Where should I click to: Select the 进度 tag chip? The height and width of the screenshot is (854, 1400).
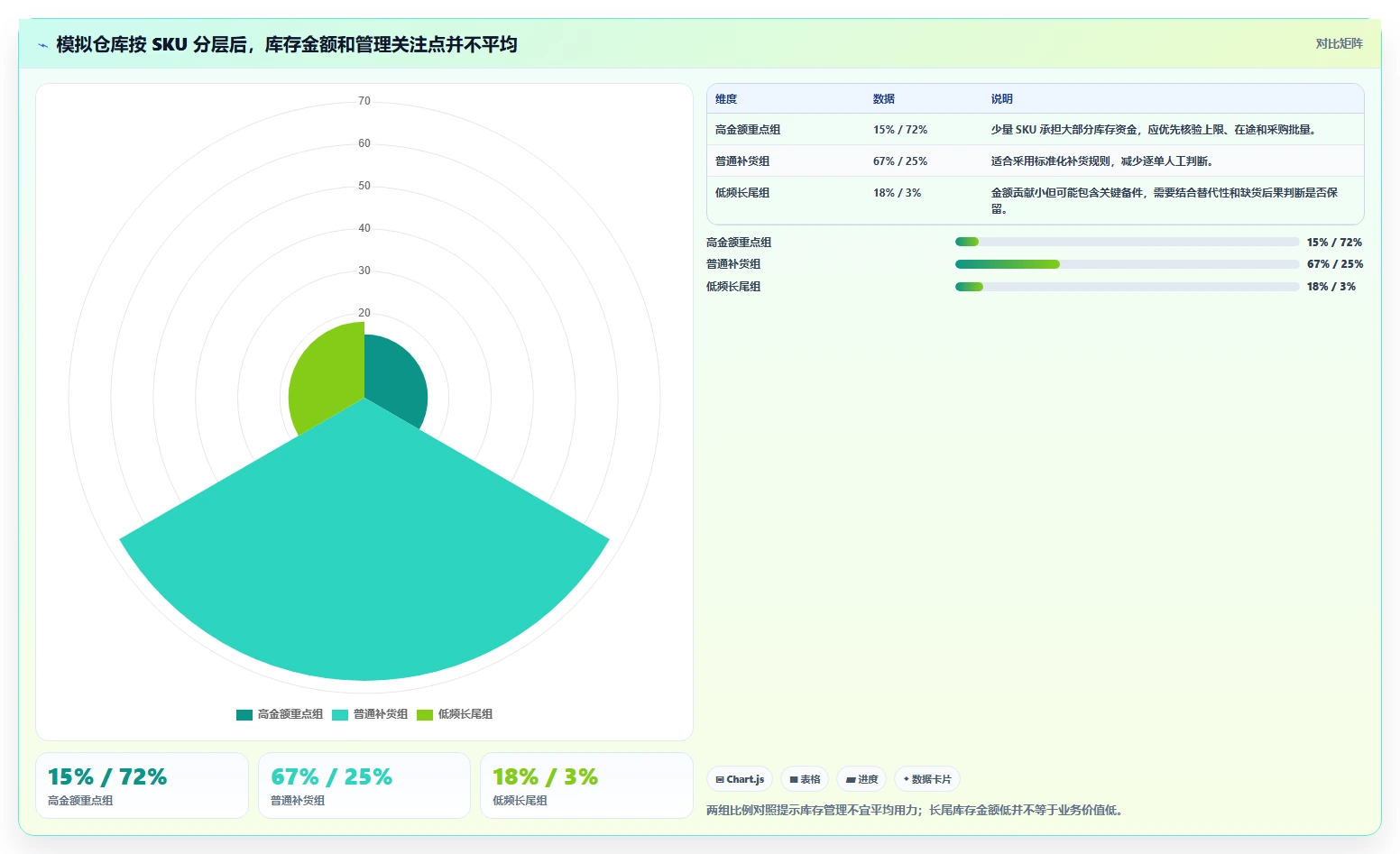click(x=861, y=779)
